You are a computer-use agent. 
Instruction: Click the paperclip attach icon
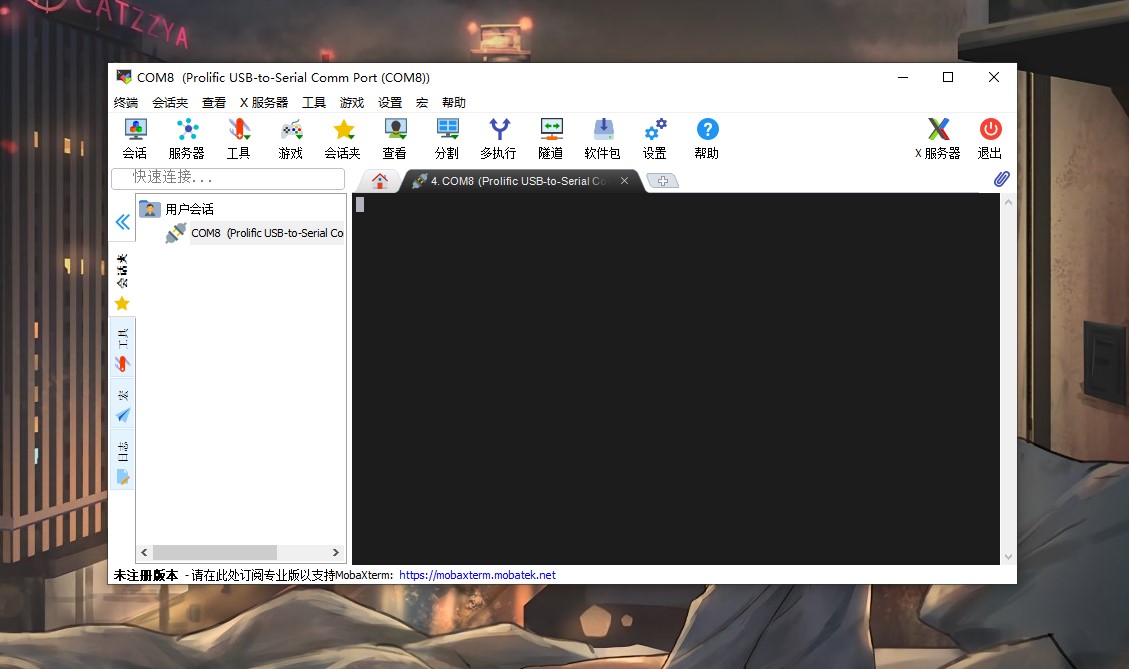tap(1002, 179)
